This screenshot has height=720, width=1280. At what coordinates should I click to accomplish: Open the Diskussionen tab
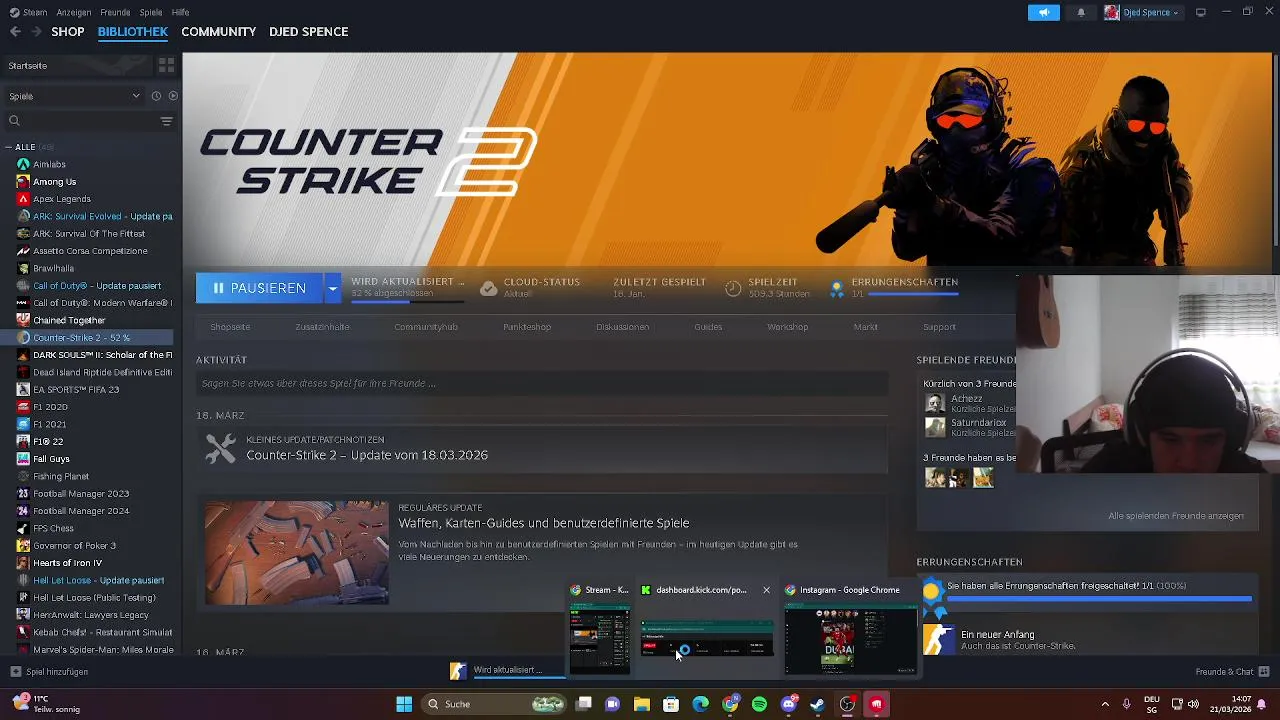(622, 327)
